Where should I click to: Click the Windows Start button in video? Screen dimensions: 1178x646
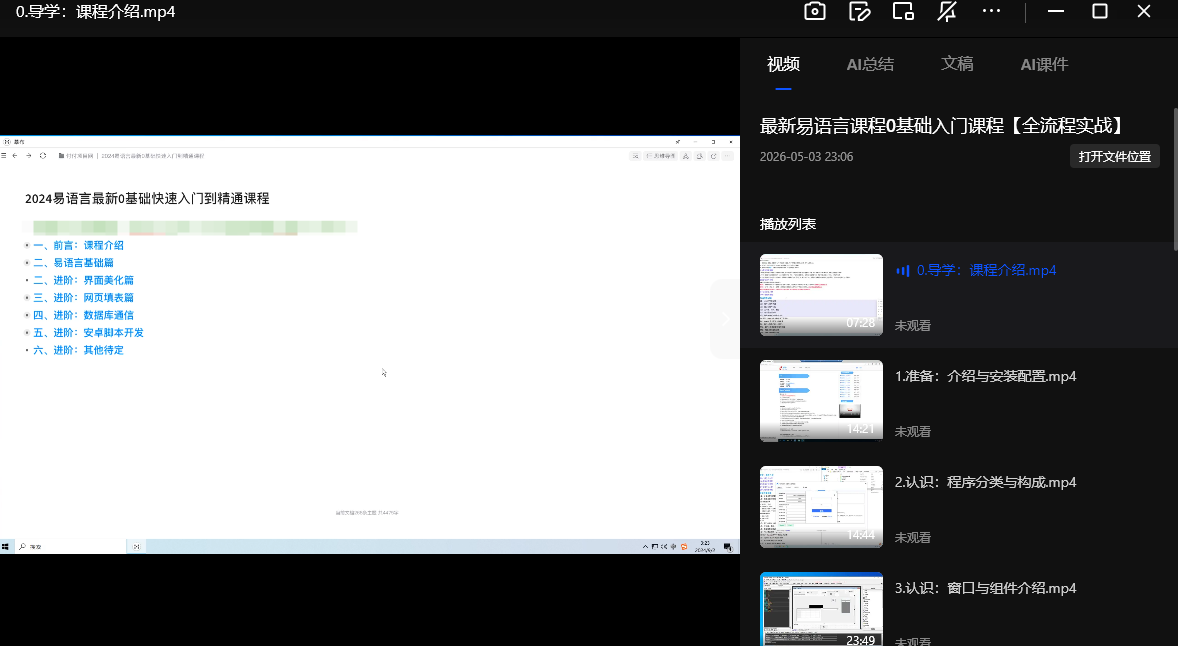[5, 547]
